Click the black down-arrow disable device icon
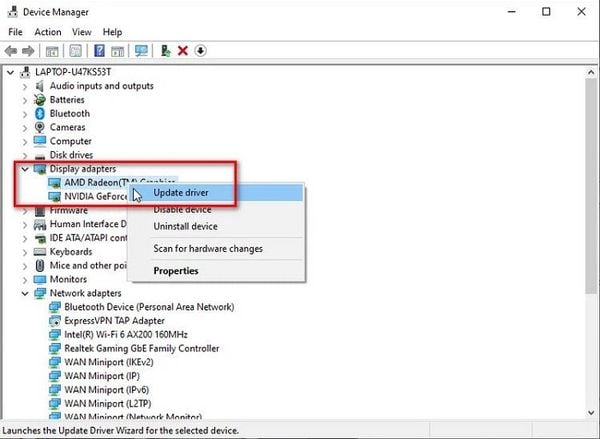 point(201,50)
